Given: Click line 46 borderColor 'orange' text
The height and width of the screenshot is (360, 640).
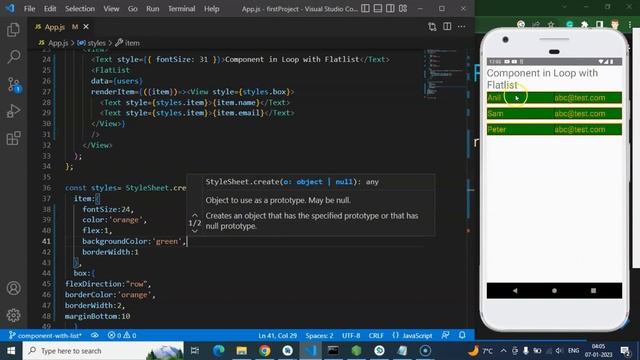Looking at the screenshot, I should (110, 295).
